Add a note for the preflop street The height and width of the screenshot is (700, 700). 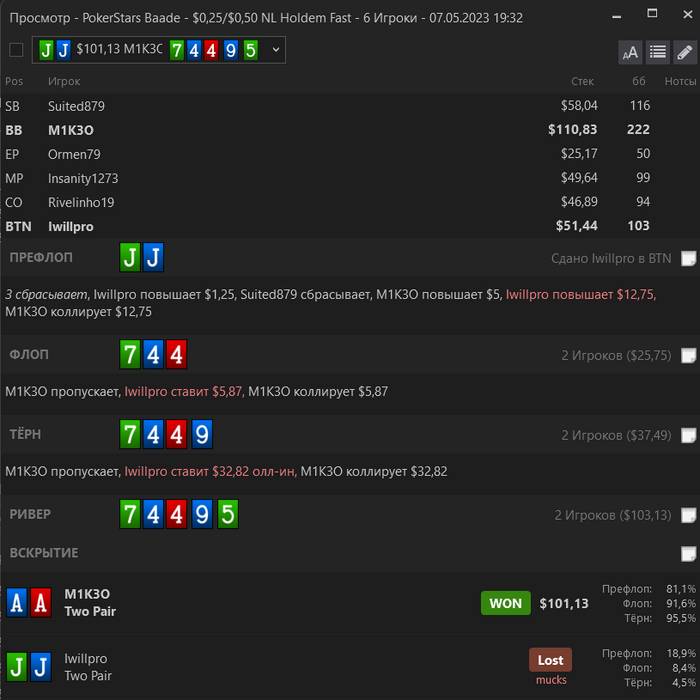pyautogui.click(x=688, y=258)
